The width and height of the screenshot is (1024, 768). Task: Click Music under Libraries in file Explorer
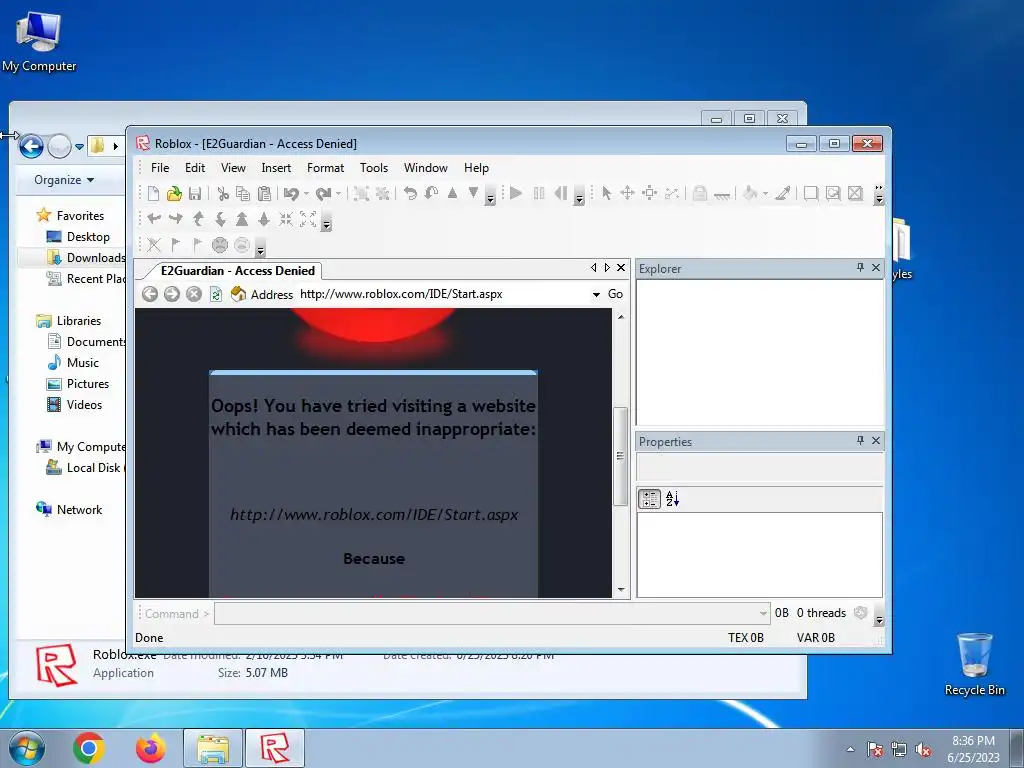(x=82, y=362)
